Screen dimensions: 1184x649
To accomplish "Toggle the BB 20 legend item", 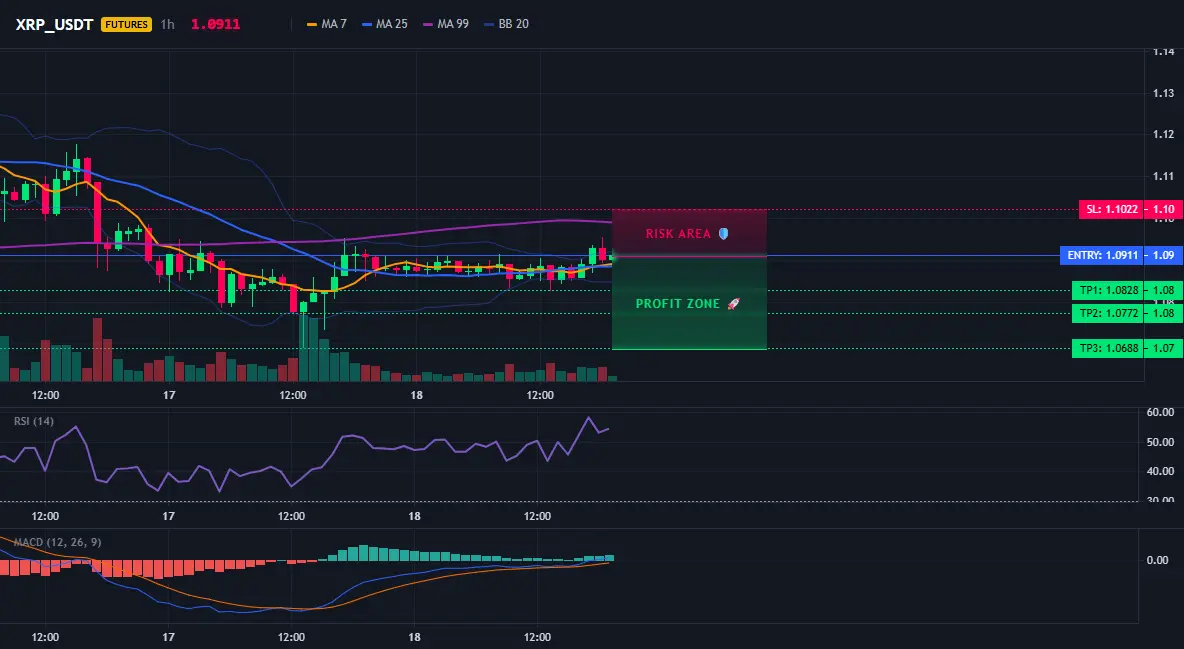I will [506, 24].
